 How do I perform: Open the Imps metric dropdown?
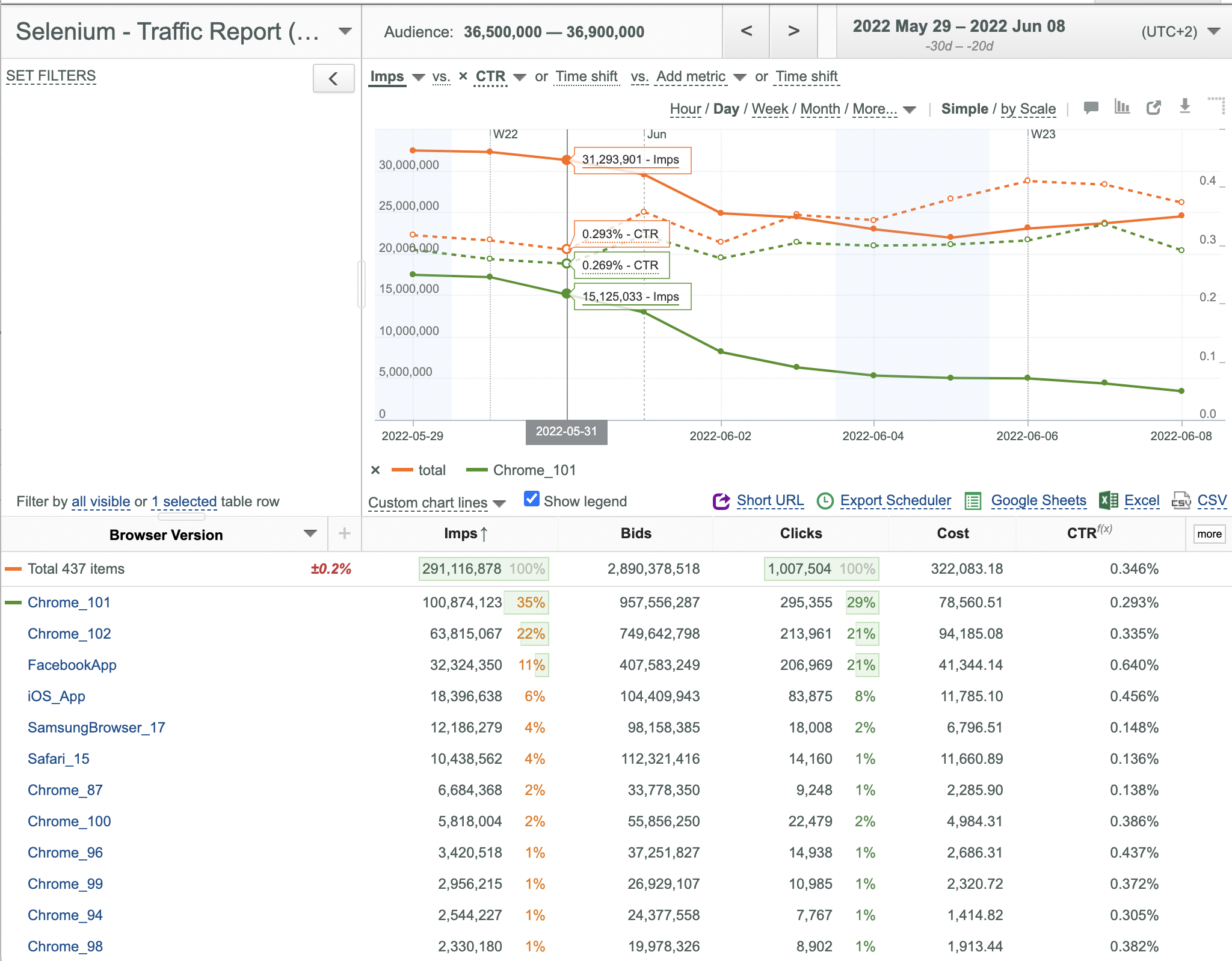point(419,77)
